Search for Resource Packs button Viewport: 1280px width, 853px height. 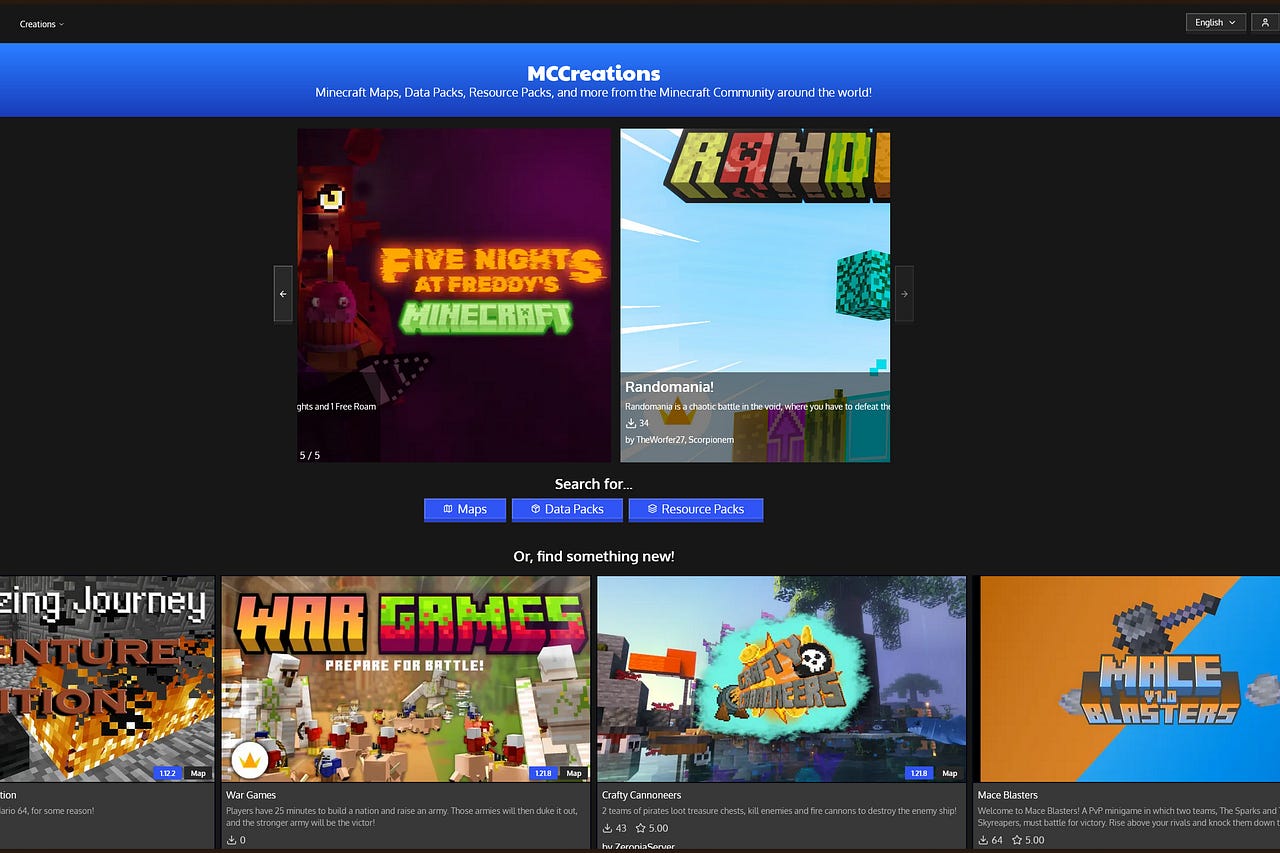pyautogui.click(x=696, y=509)
